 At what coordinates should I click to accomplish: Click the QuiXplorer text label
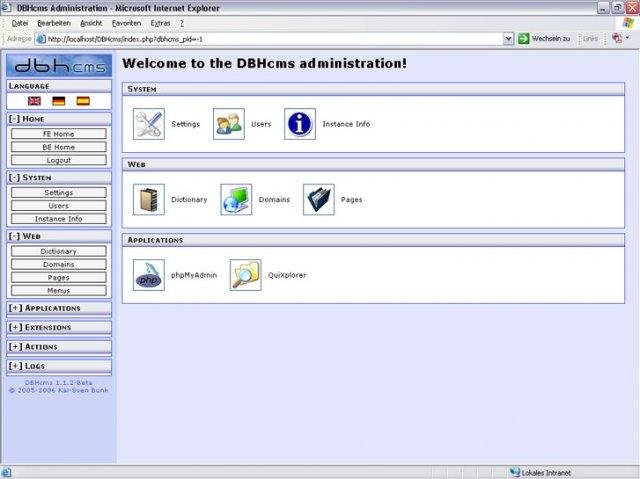(287, 275)
